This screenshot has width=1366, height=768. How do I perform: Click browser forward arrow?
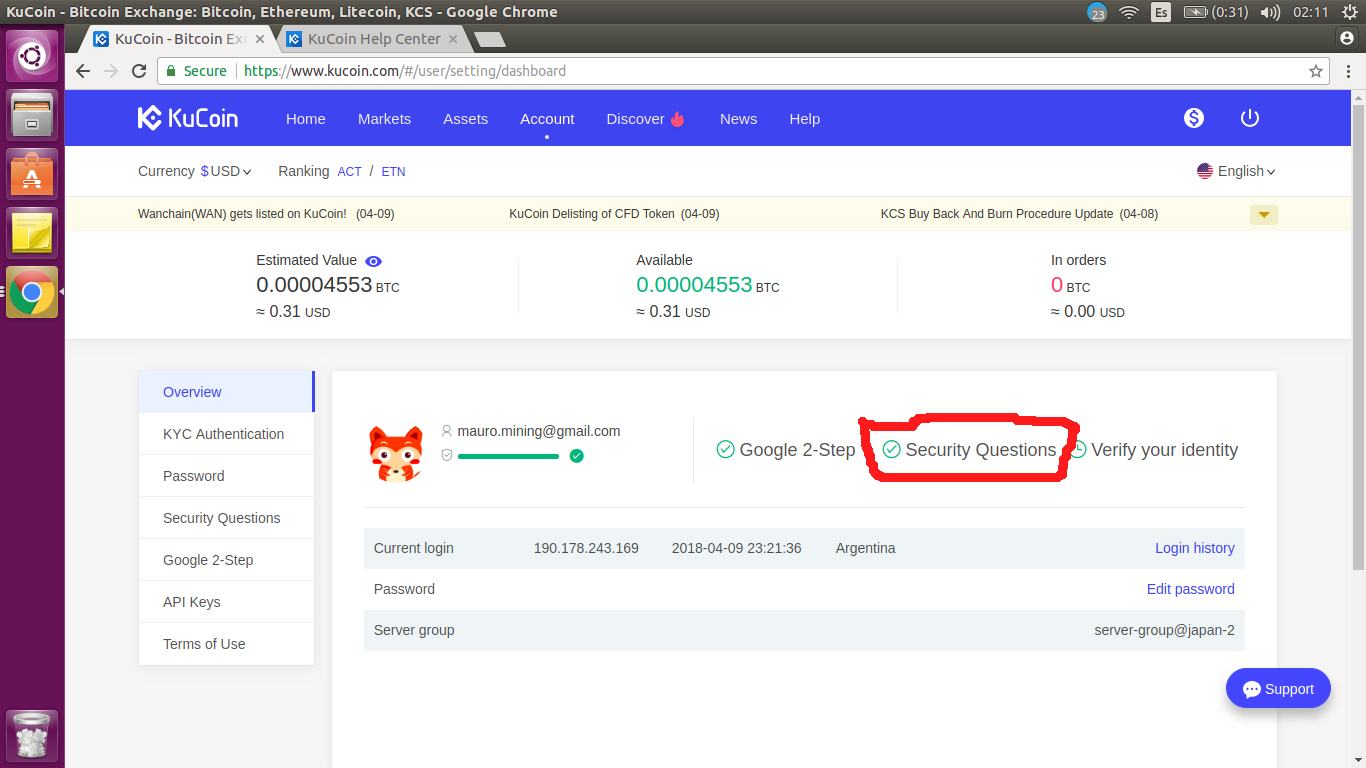pyautogui.click(x=111, y=71)
